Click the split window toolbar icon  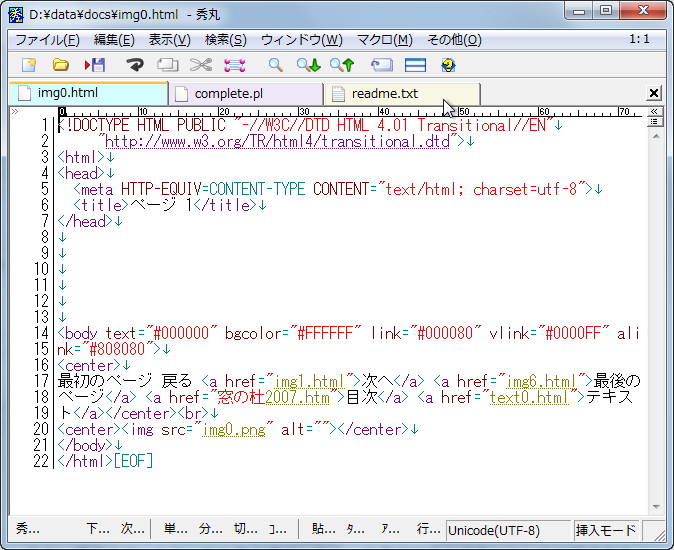[415, 65]
